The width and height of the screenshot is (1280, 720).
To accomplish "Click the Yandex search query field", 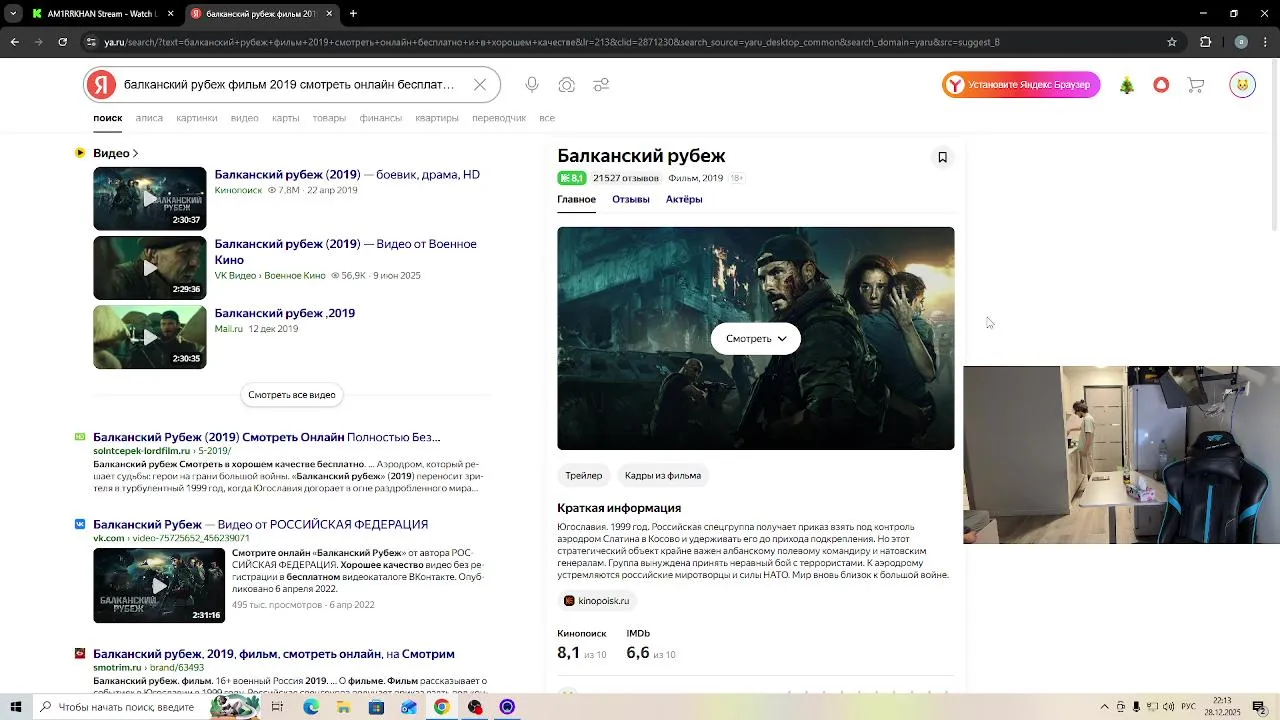I will [290, 85].
